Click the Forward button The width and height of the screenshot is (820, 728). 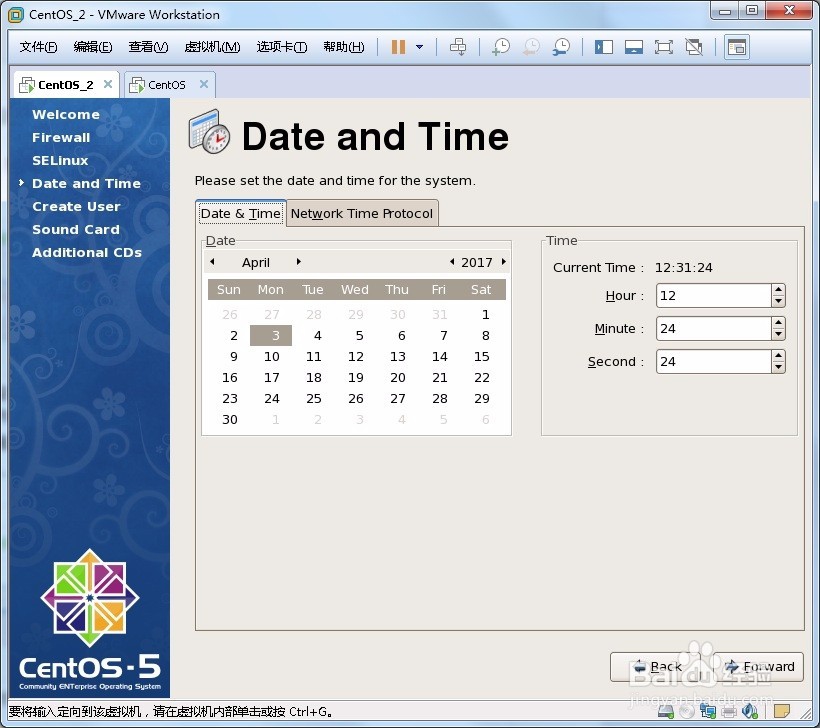tap(759, 667)
